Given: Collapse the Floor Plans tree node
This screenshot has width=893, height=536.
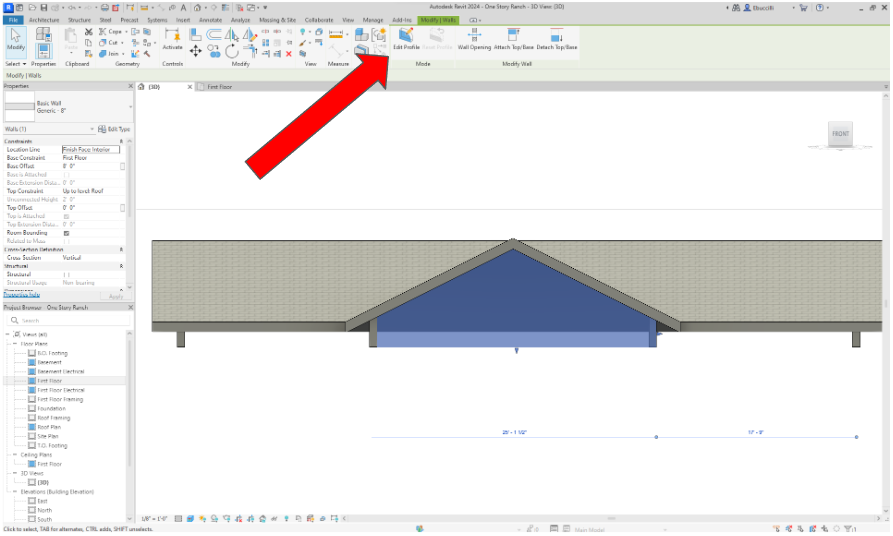Looking at the screenshot, I should pyautogui.click(x=15, y=344).
